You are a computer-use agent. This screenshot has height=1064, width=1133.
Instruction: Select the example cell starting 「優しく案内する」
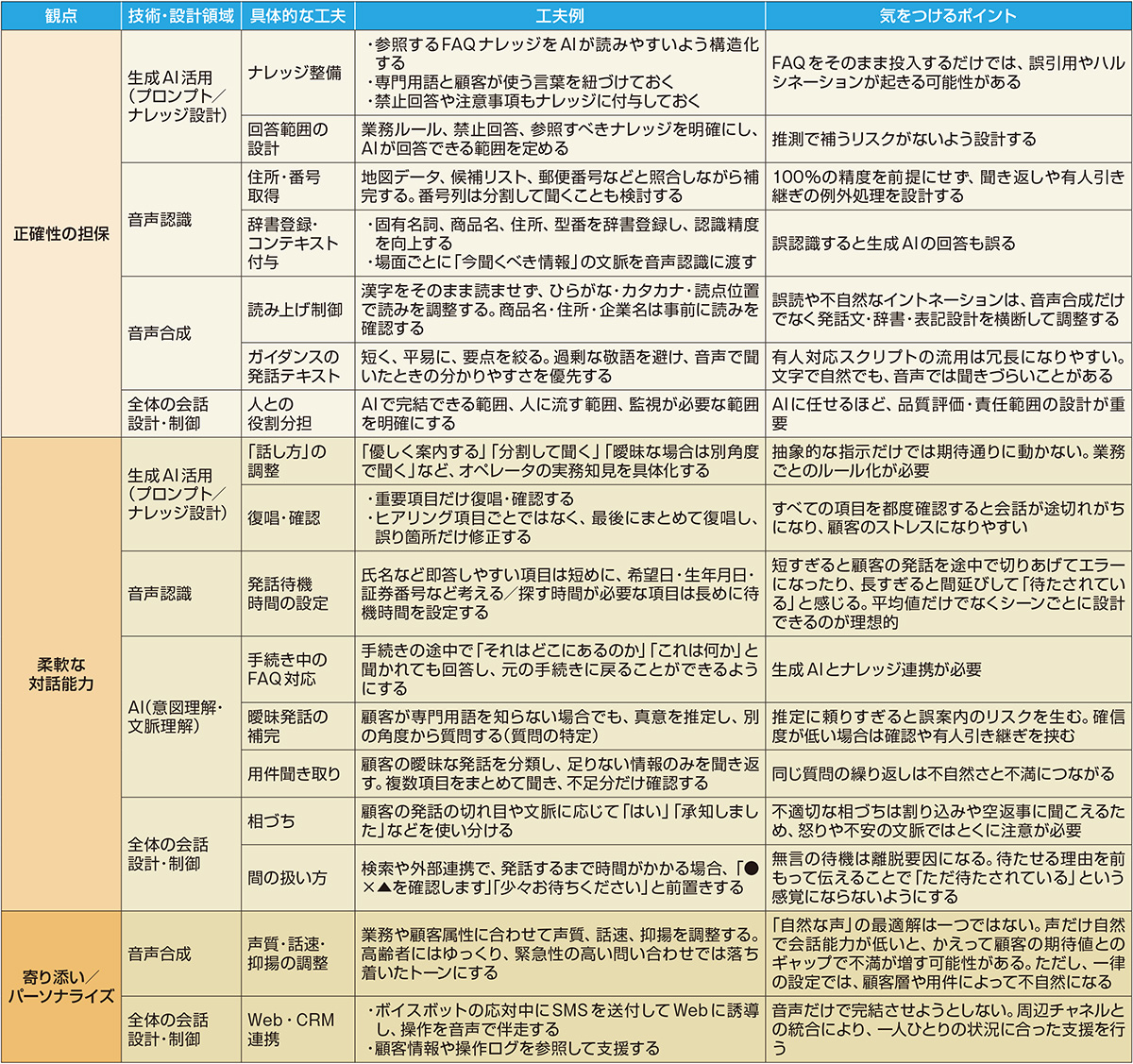560,461
